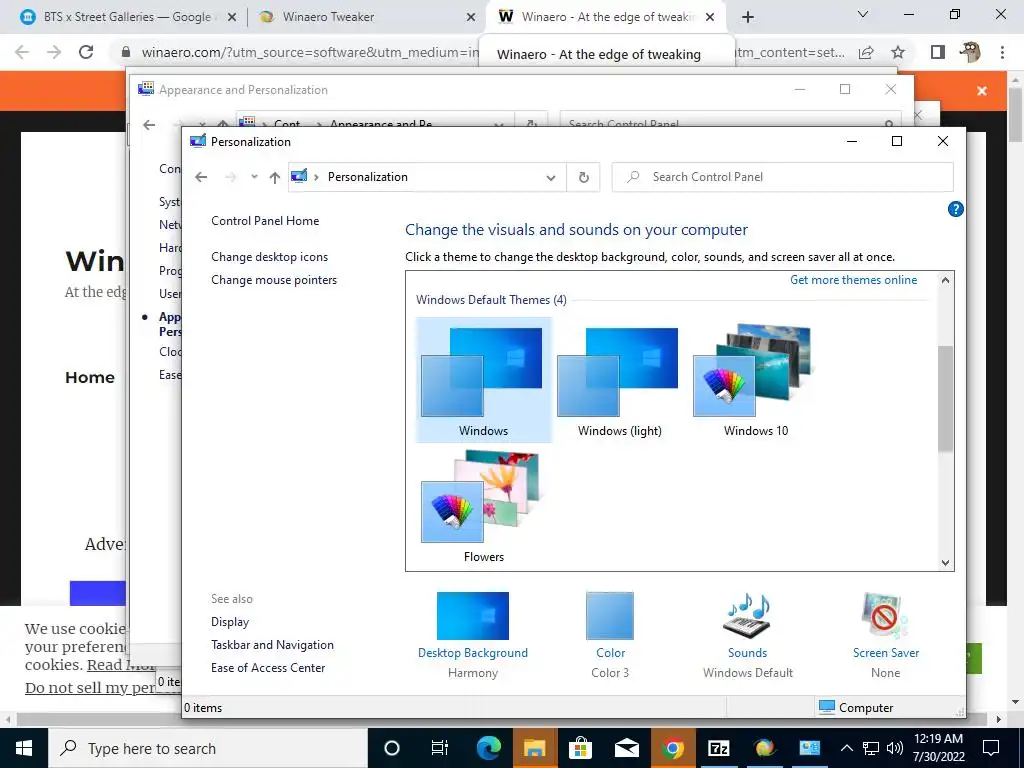This screenshot has width=1024, height=768.
Task: Open 7-Zip from taskbar
Action: [718, 748]
